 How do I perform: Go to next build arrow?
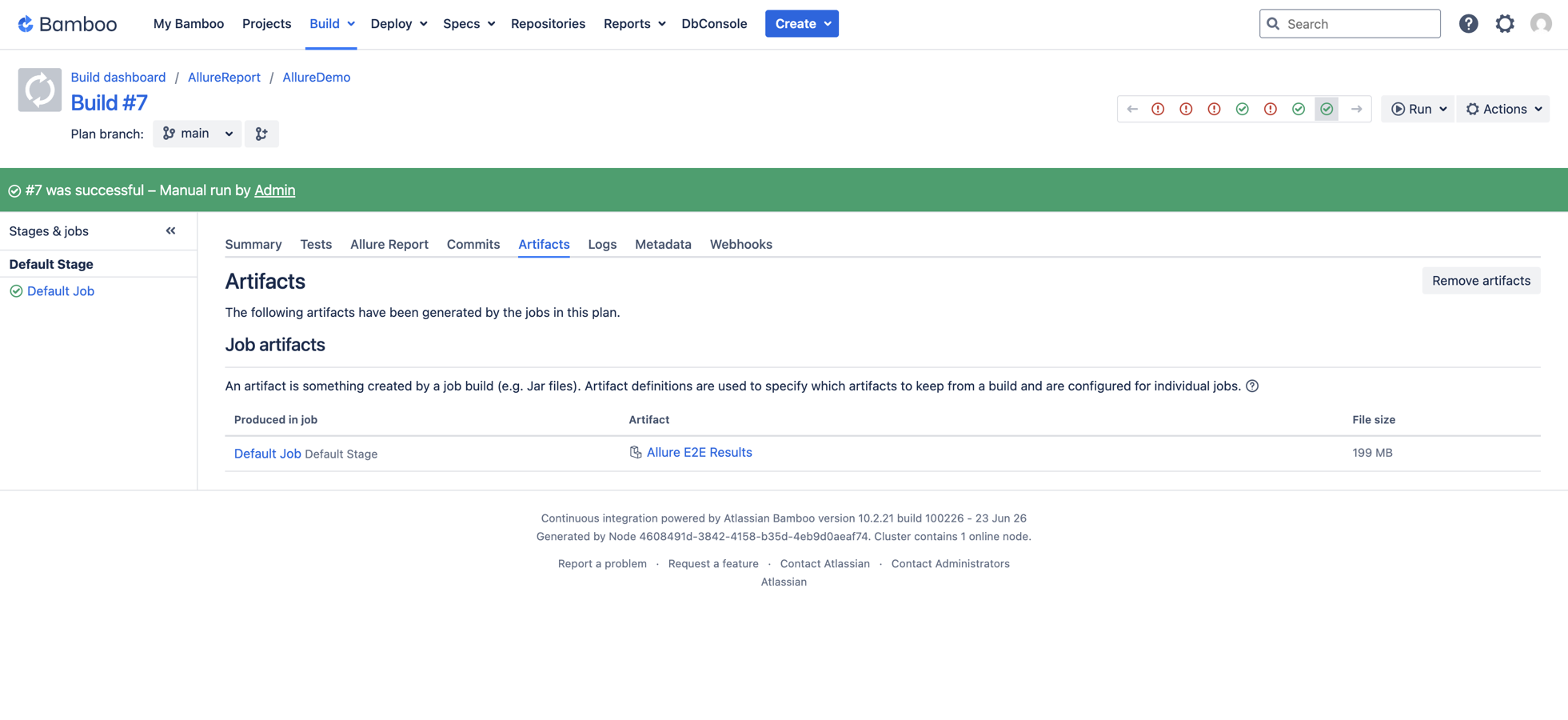click(1357, 109)
